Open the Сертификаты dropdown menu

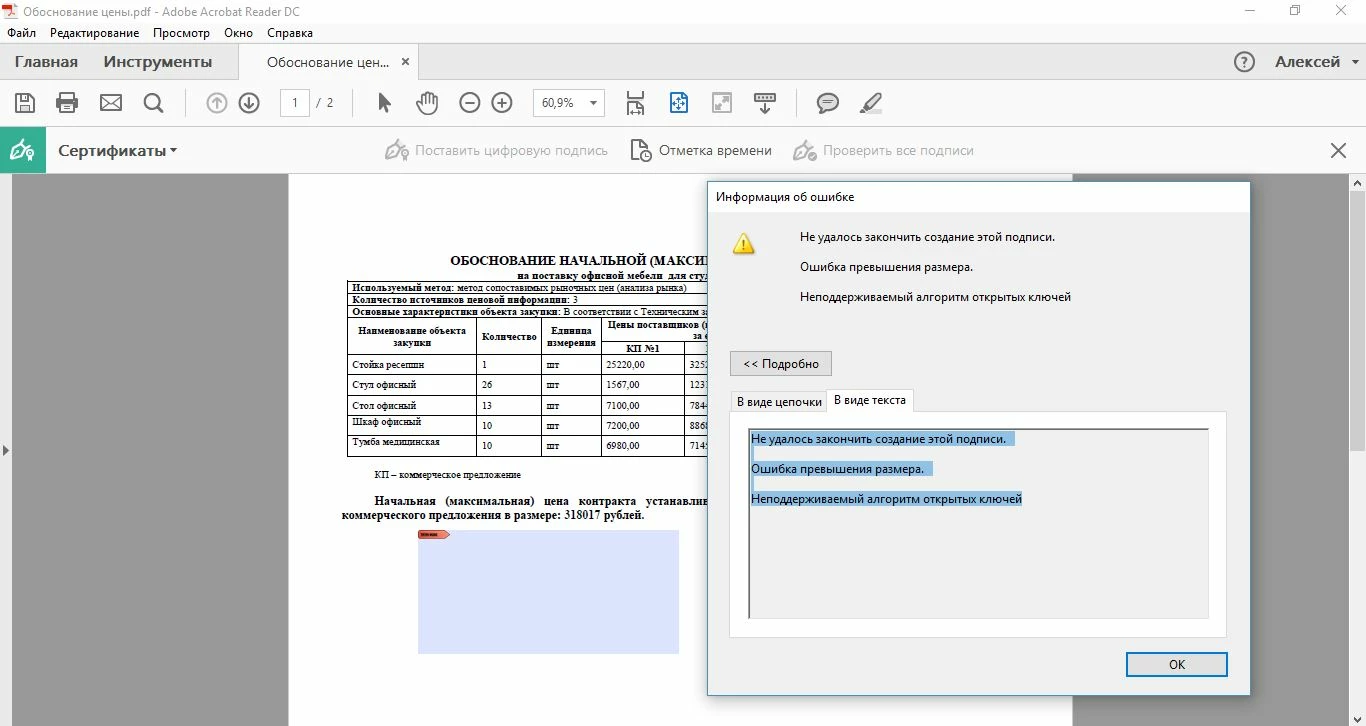pyautogui.click(x=118, y=151)
